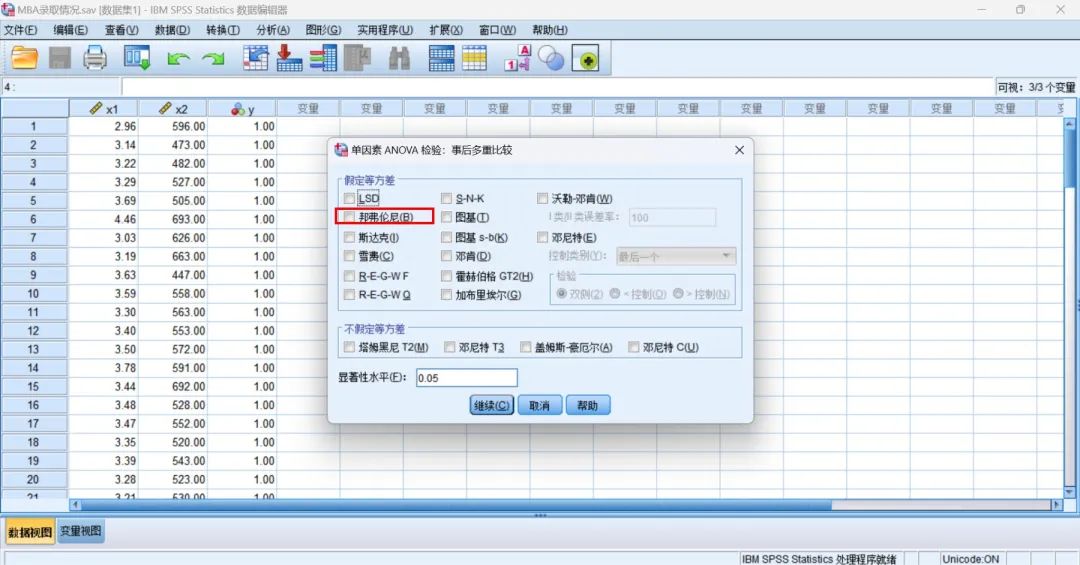
Task: Check the LSD option
Action: (x=349, y=198)
